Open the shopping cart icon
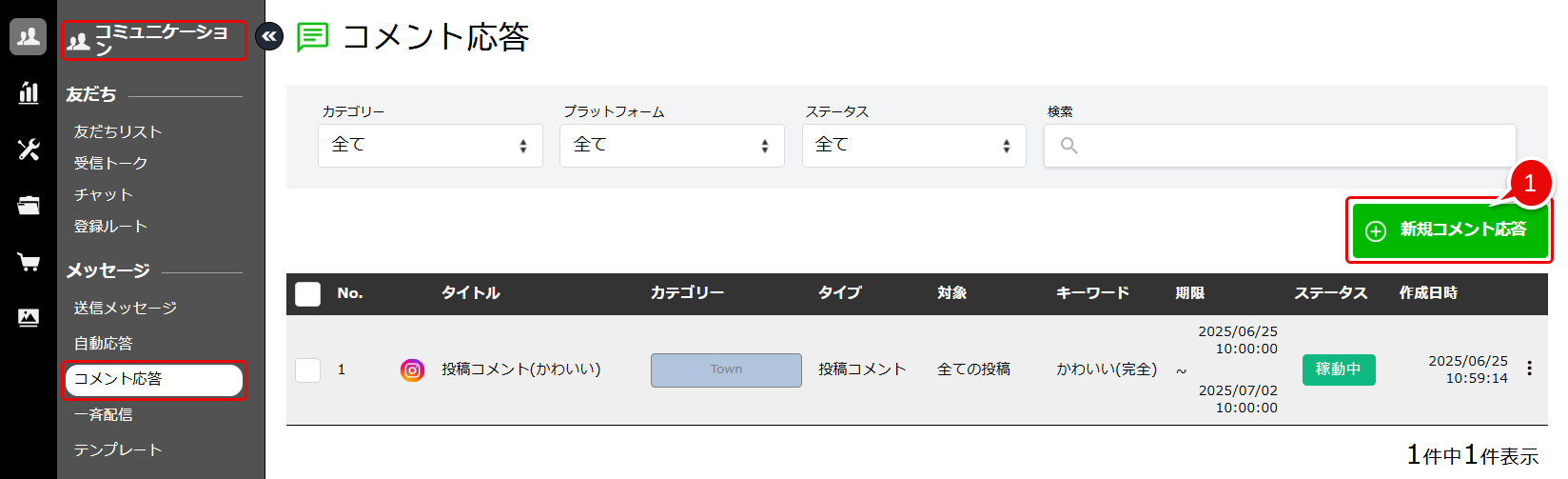1568x479 pixels. coord(29,262)
